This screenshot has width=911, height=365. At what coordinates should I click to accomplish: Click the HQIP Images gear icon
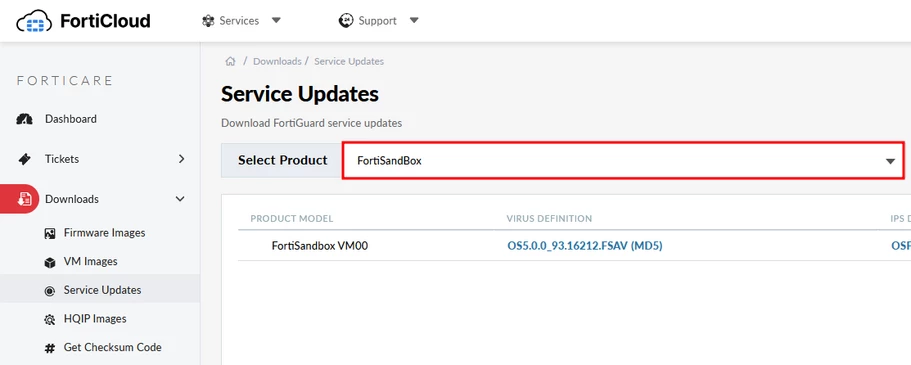click(x=50, y=319)
